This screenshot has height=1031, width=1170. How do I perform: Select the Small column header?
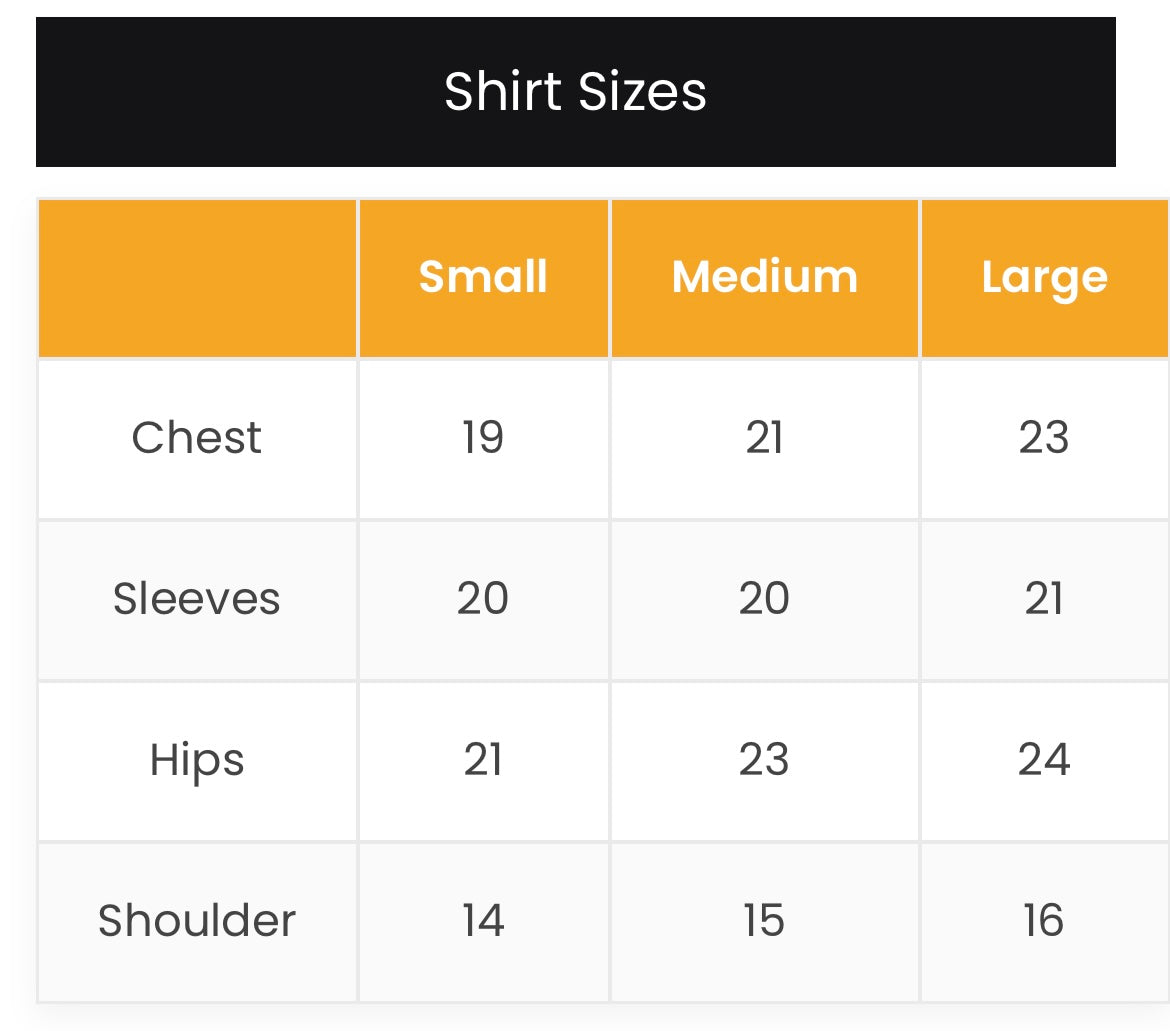(483, 277)
